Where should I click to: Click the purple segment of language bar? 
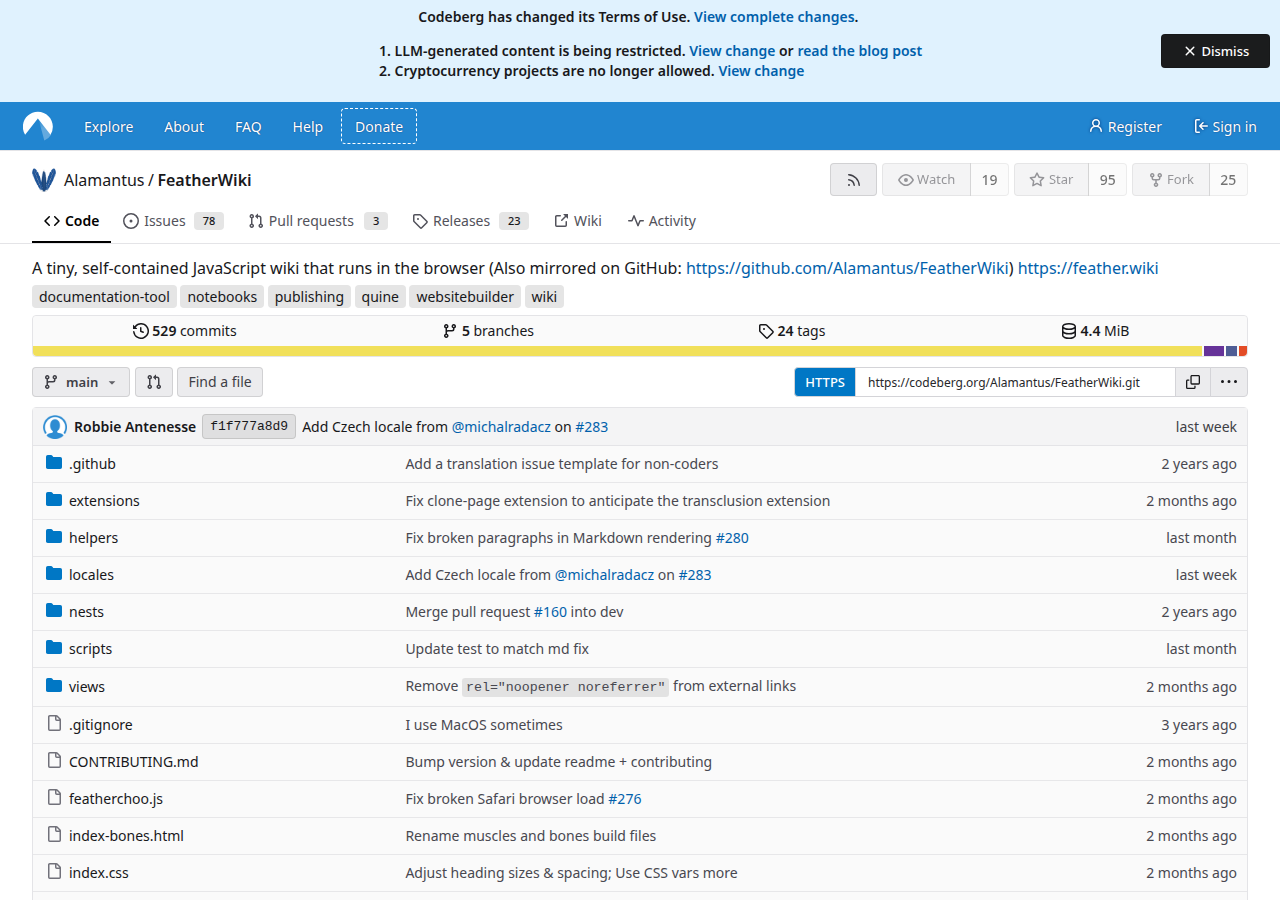pyautogui.click(x=1214, y=351)
